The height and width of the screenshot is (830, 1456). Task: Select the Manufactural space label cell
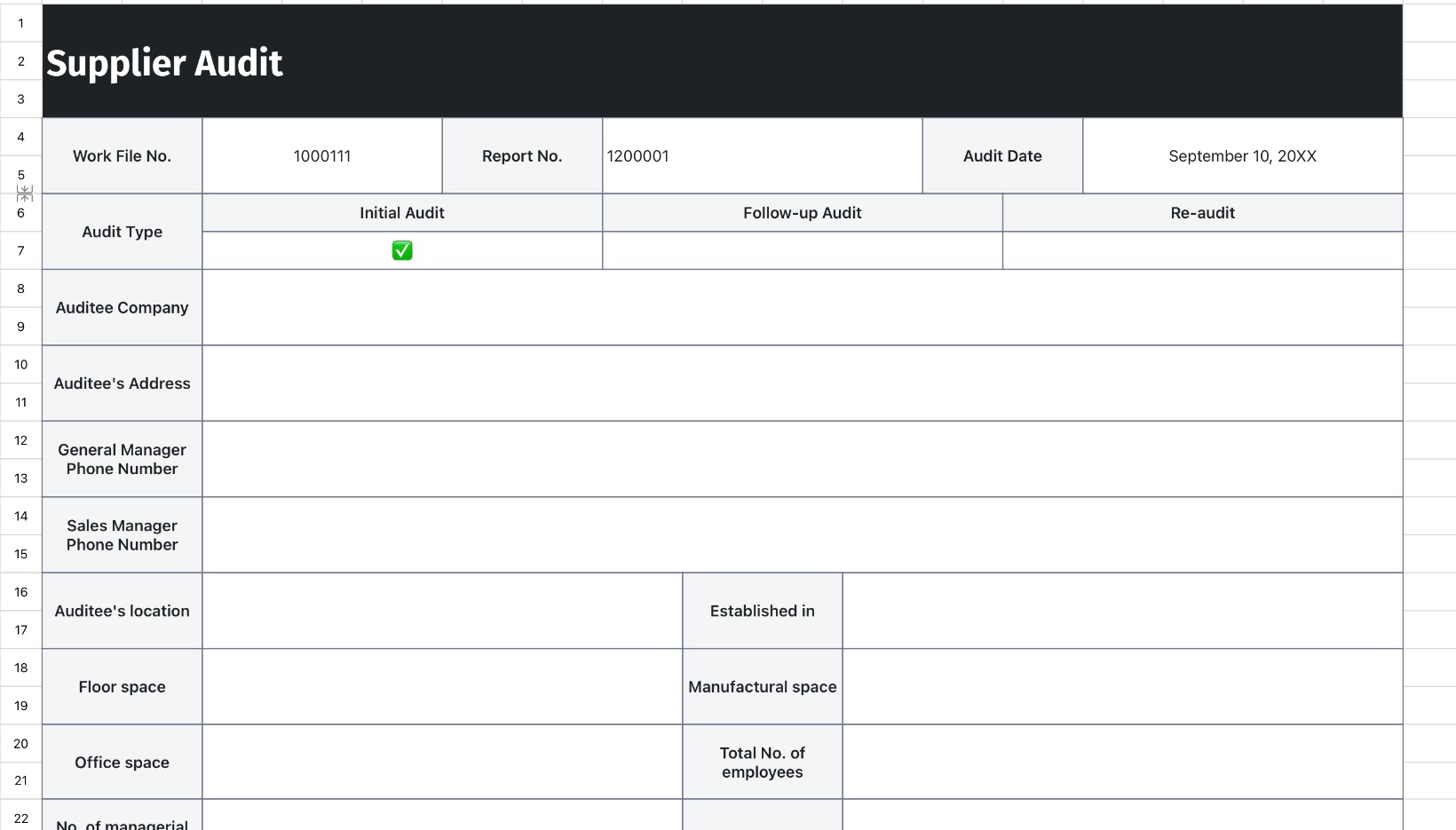click(763, 687)
